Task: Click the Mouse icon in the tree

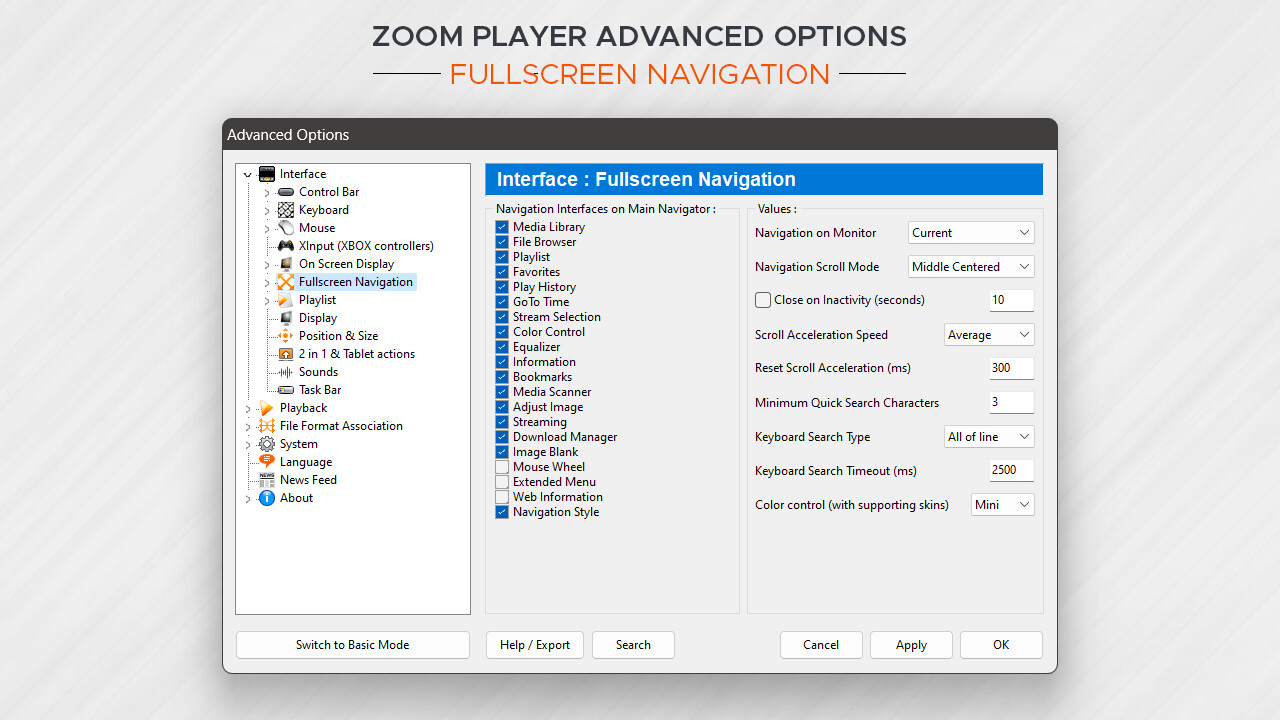Action: (287, 227)
